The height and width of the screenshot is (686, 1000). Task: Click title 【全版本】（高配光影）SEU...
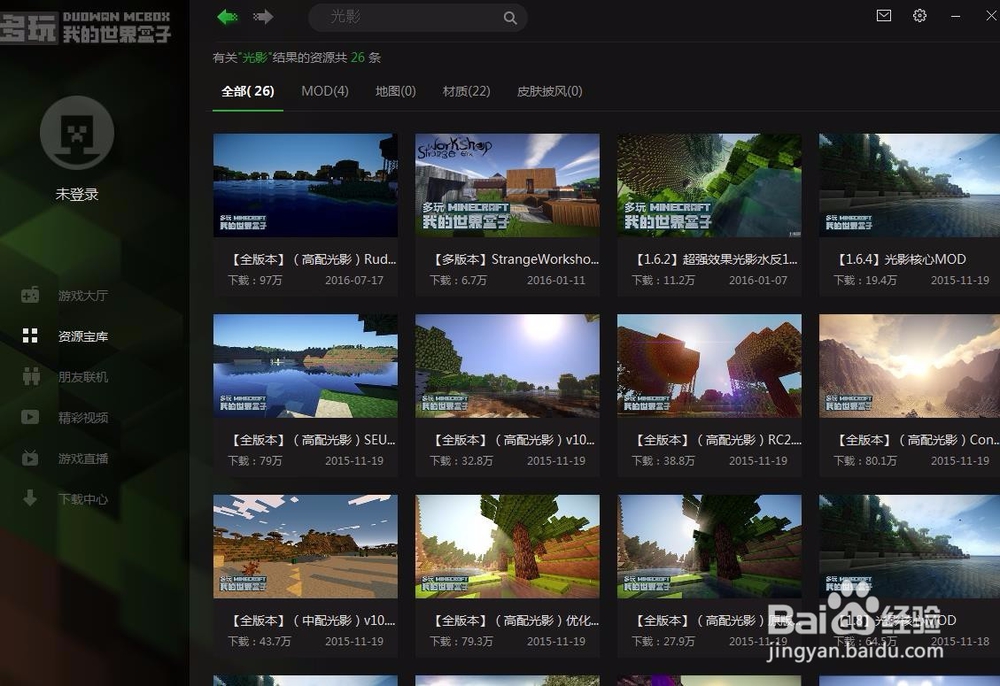[312, 440]
